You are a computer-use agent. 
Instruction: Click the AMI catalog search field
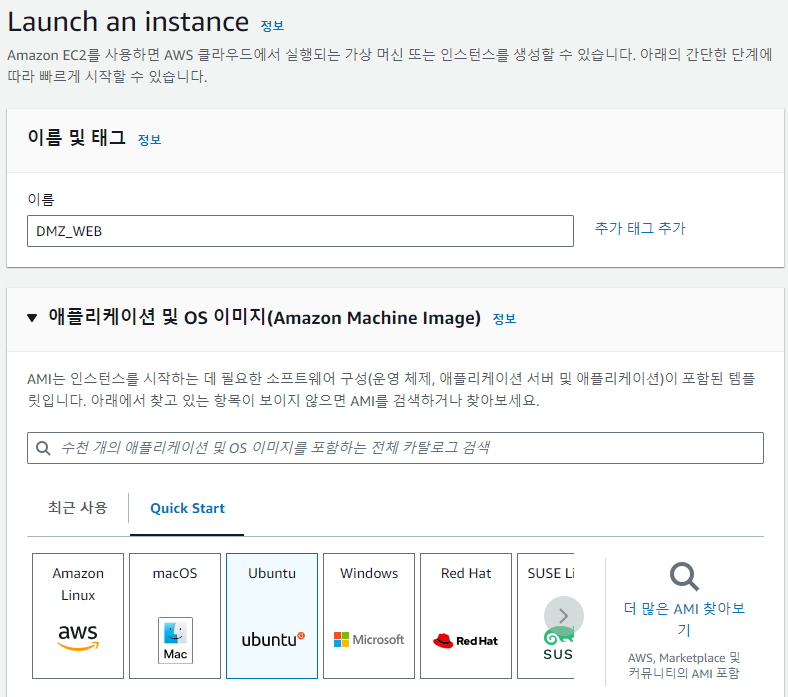(396, 448)
